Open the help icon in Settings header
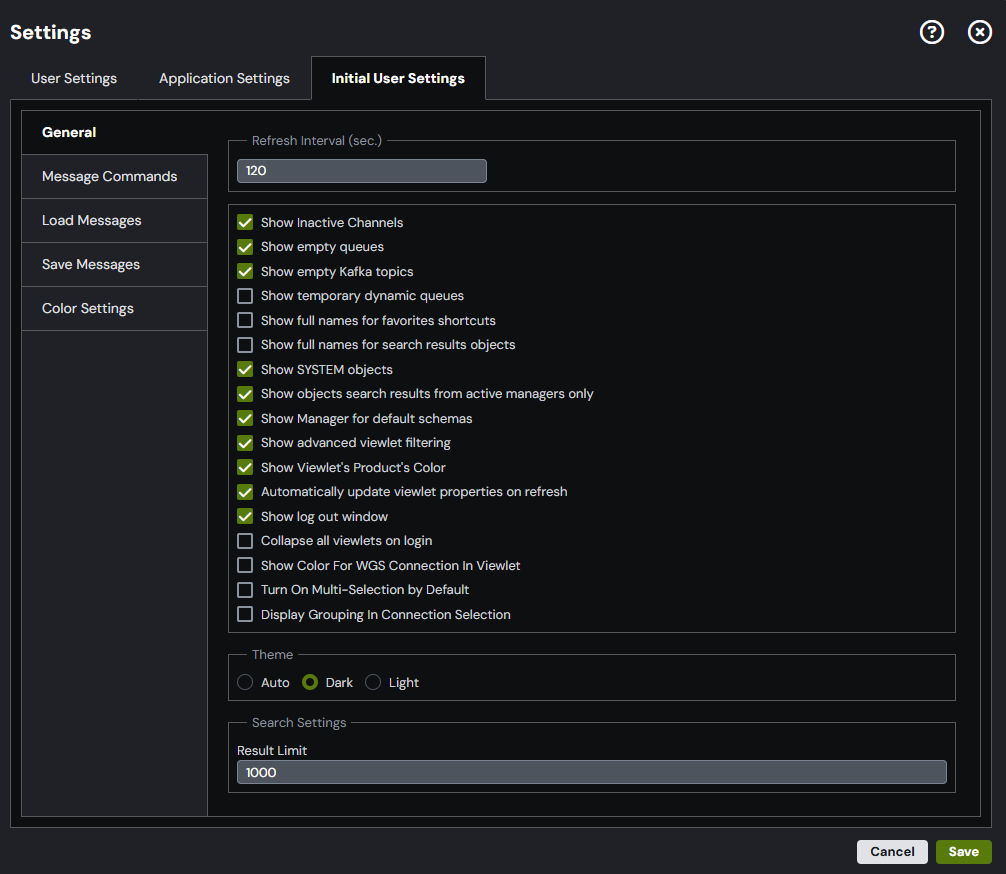This screenshot has width=1006, height=874. pyautogui.click(x=932, y=32)
